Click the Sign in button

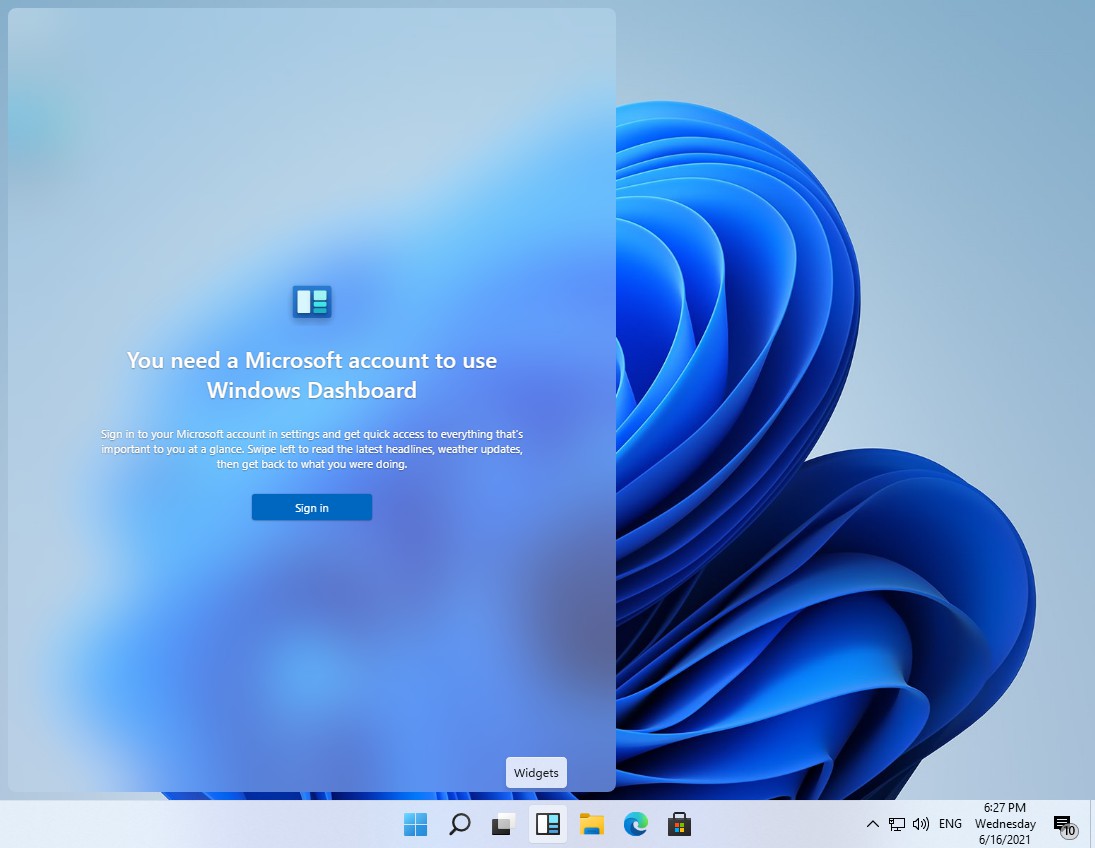[x=311, y=507]
